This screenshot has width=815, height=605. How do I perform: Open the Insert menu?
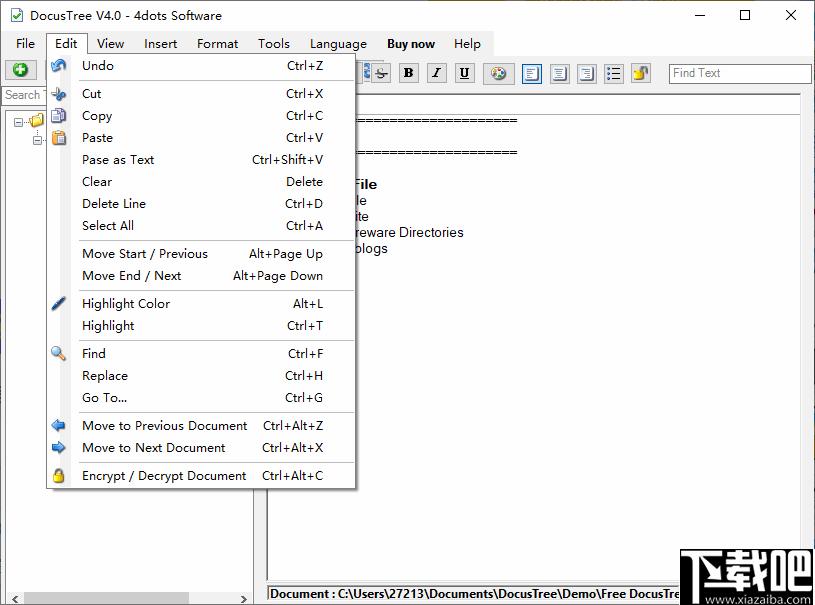(x=160, y=44)
